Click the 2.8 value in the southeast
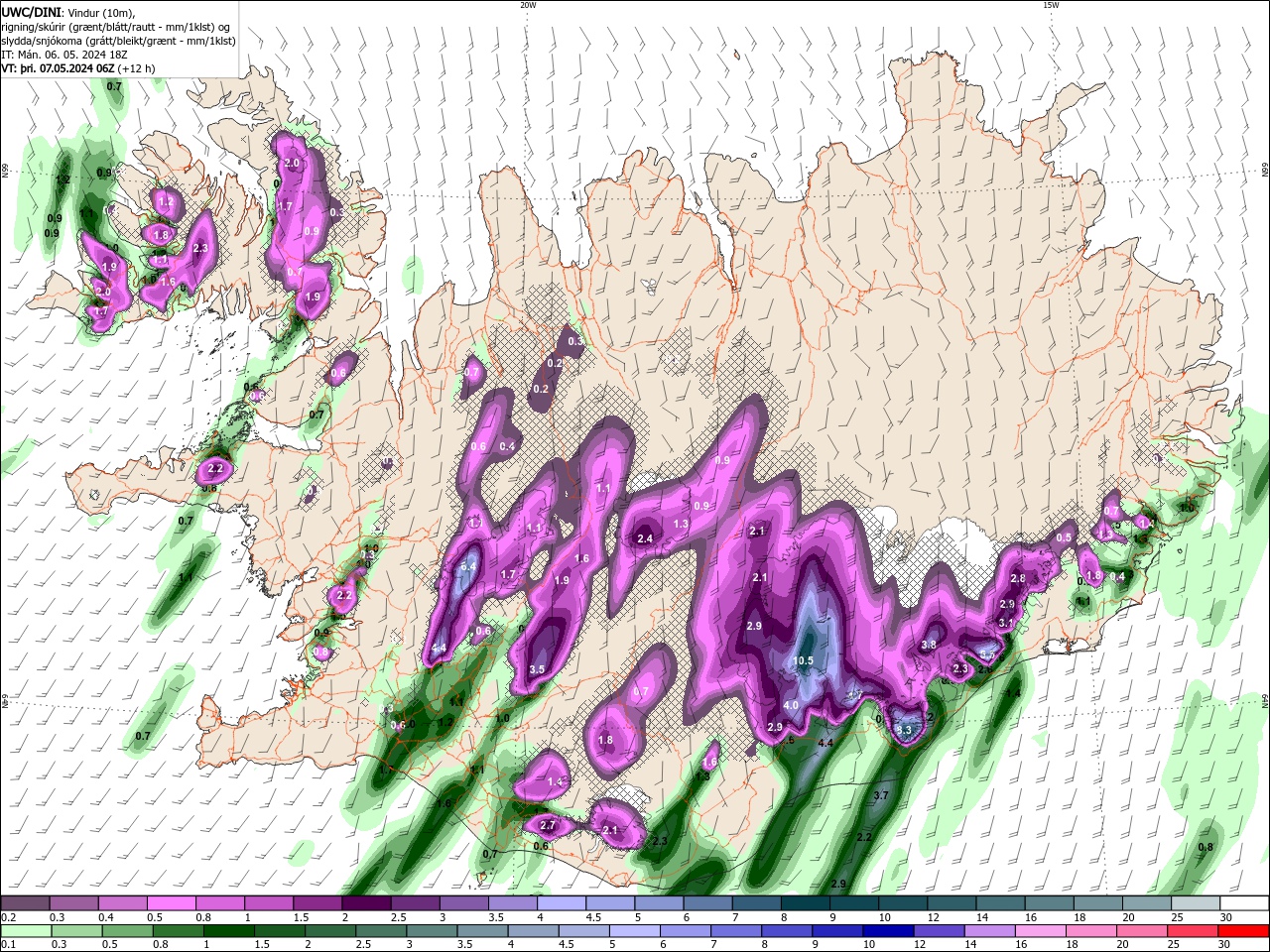 click(x=1018, y=578)
